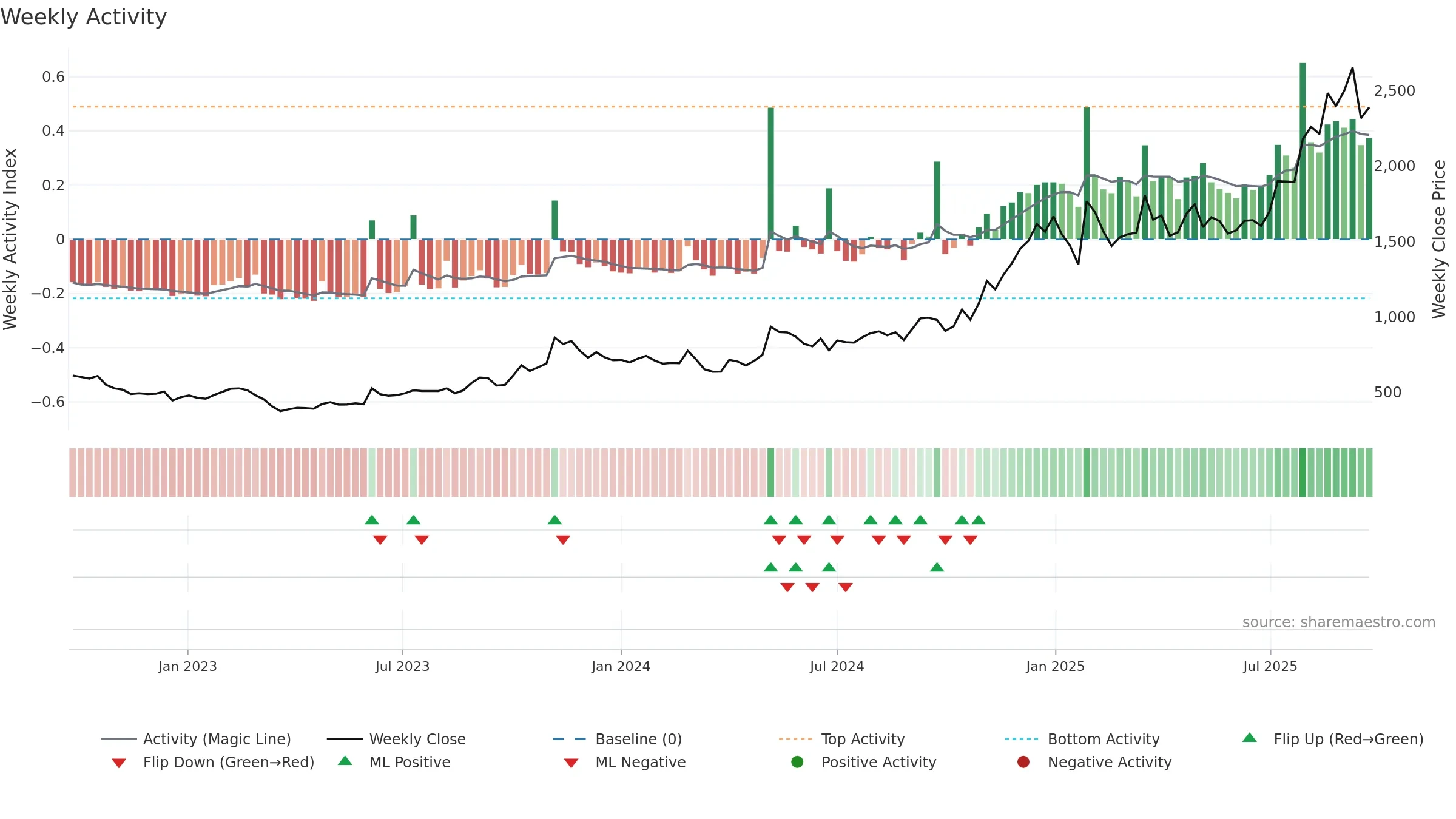The height and width of the screenshot is (819, 1456).
Task: Click the 1,500 price axis value
Action: (x=1394, y=241)
